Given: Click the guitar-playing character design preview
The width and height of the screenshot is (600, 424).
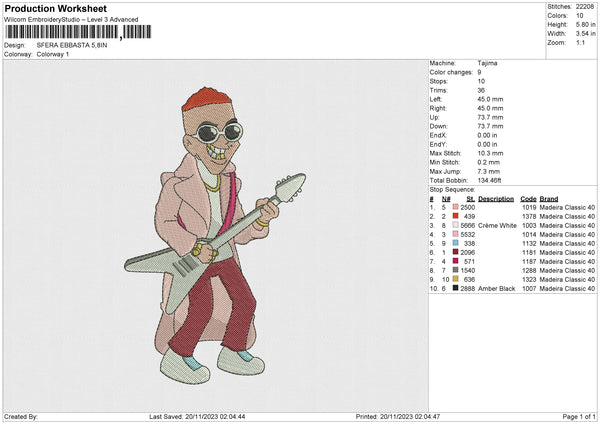Looking at the screenshot, I should [215, 236].
